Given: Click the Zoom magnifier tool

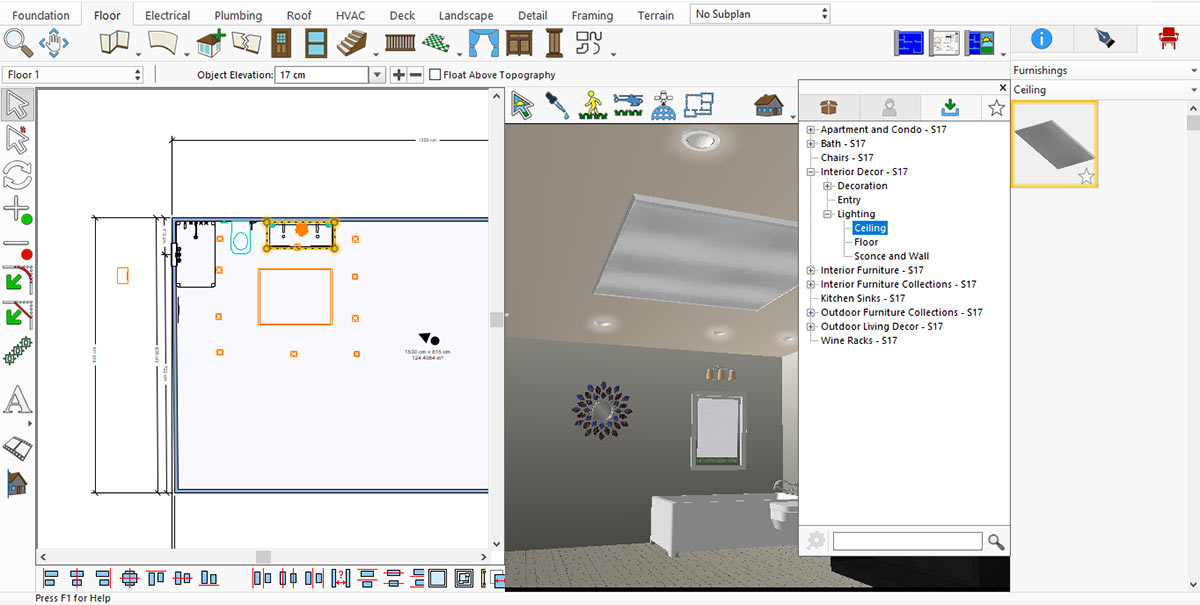Looking at the screenshot, I should pos(18,43).
